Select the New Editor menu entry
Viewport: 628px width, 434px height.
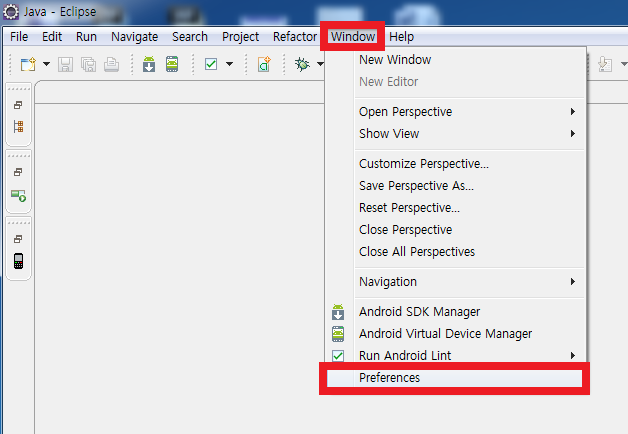pyautogui.click(x=455, y=82)
